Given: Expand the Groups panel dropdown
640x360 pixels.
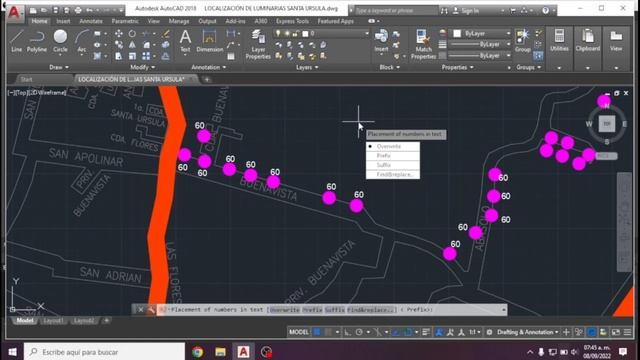Looking at the screenshot, I should 529,67.
